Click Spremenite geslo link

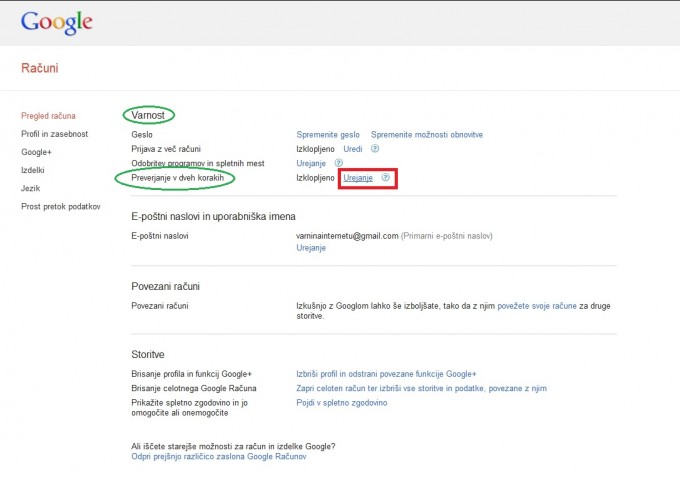[x=328, y=134]
